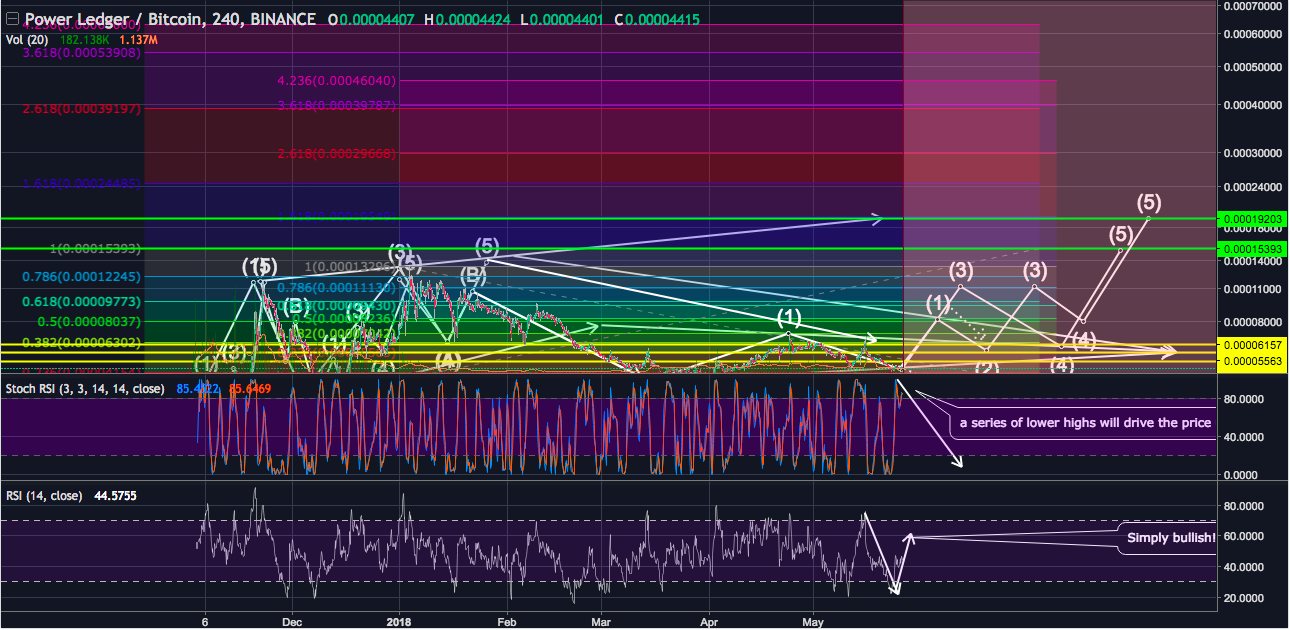1290x630 pixels.
Task: Click the volume value 182.138K
Action: pyautogui.click(x=84, y=39)
